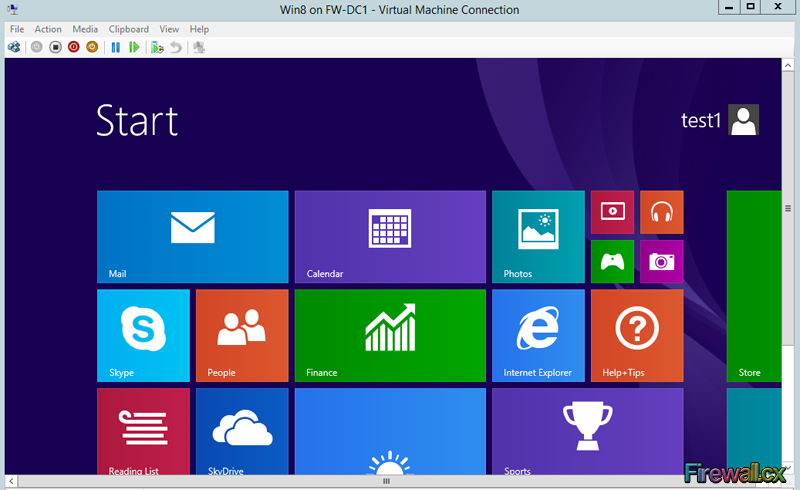This screenshot has width=800, height=490.
Task: Open the File menu
Action: pos(17,29)
